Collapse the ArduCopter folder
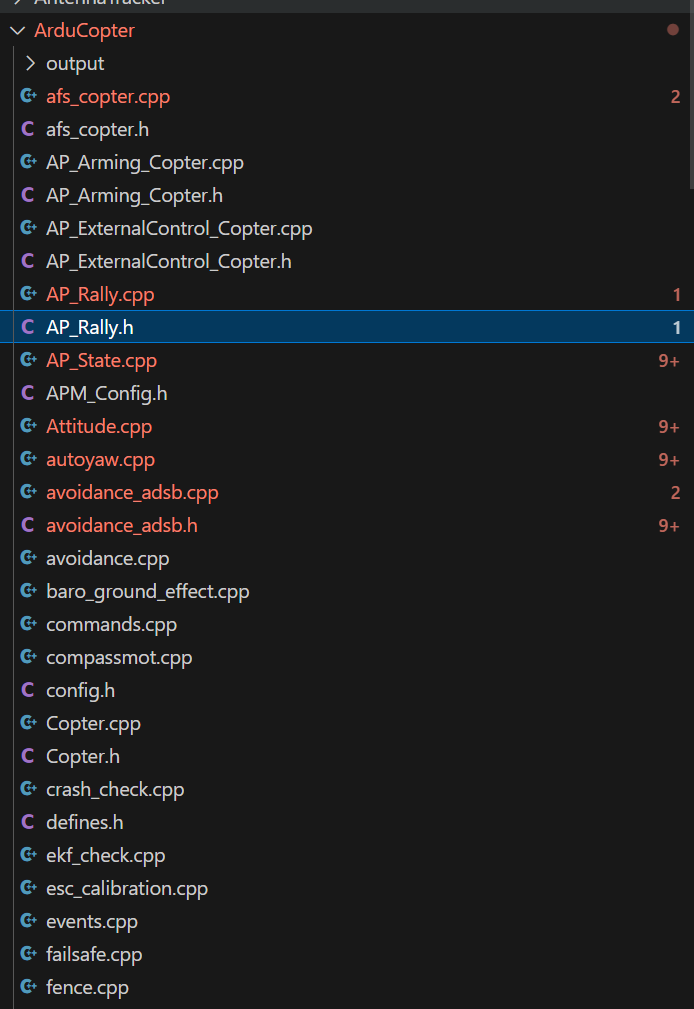The image size is (694, 1009). point(16,30)
